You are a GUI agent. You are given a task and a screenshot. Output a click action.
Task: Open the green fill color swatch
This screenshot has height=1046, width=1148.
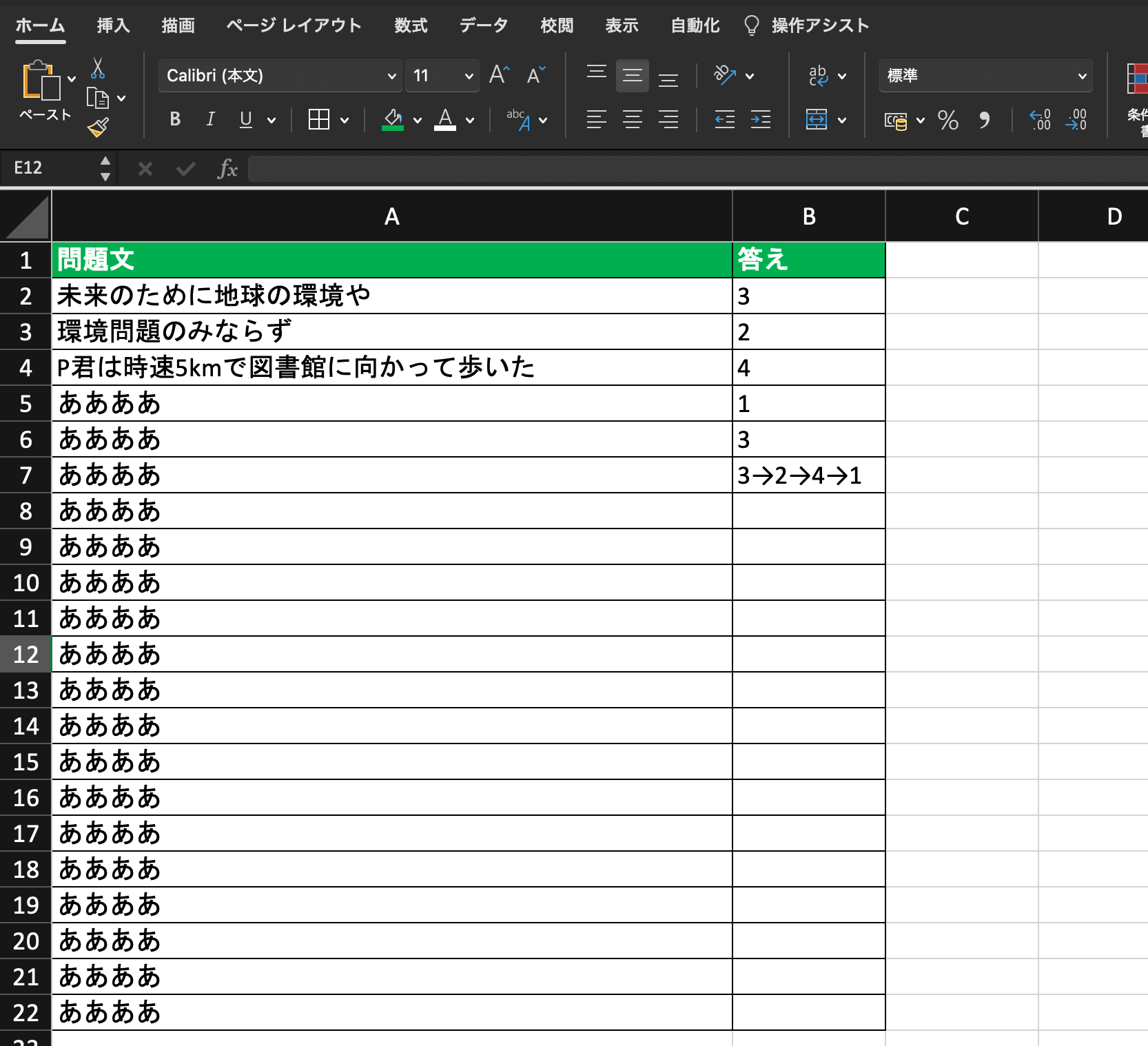point(392,119)
